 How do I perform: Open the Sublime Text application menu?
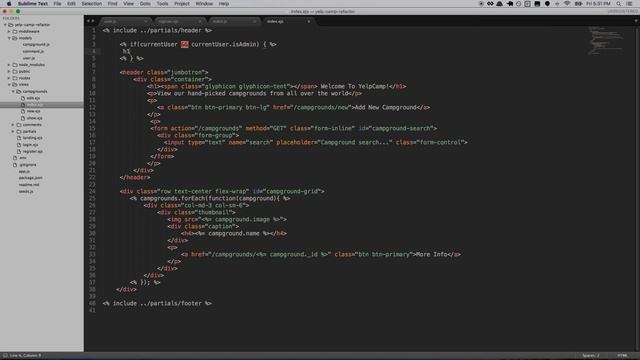point(33,4)
